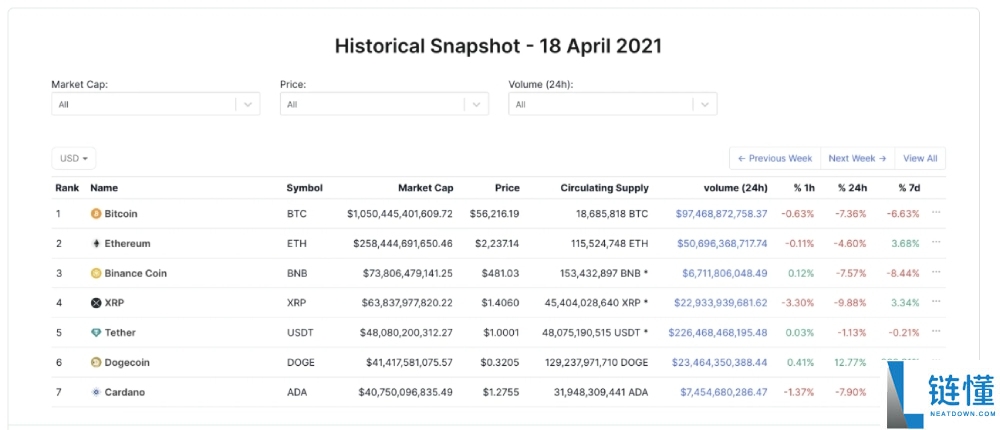Expand the Volume (24h) dropdown chevron
The height and width of the screenshot is (430, 1000).
click(705, 105)
